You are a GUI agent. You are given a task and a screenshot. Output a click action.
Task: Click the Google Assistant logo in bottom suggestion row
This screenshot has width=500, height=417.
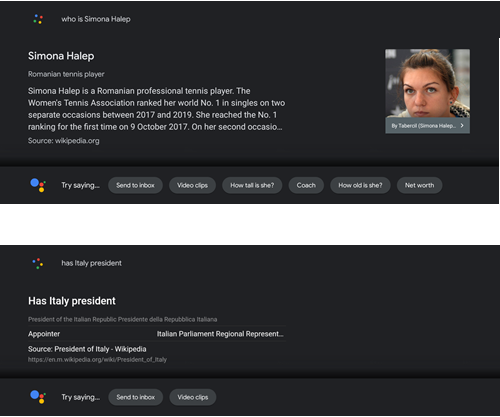tap(38, 397)
